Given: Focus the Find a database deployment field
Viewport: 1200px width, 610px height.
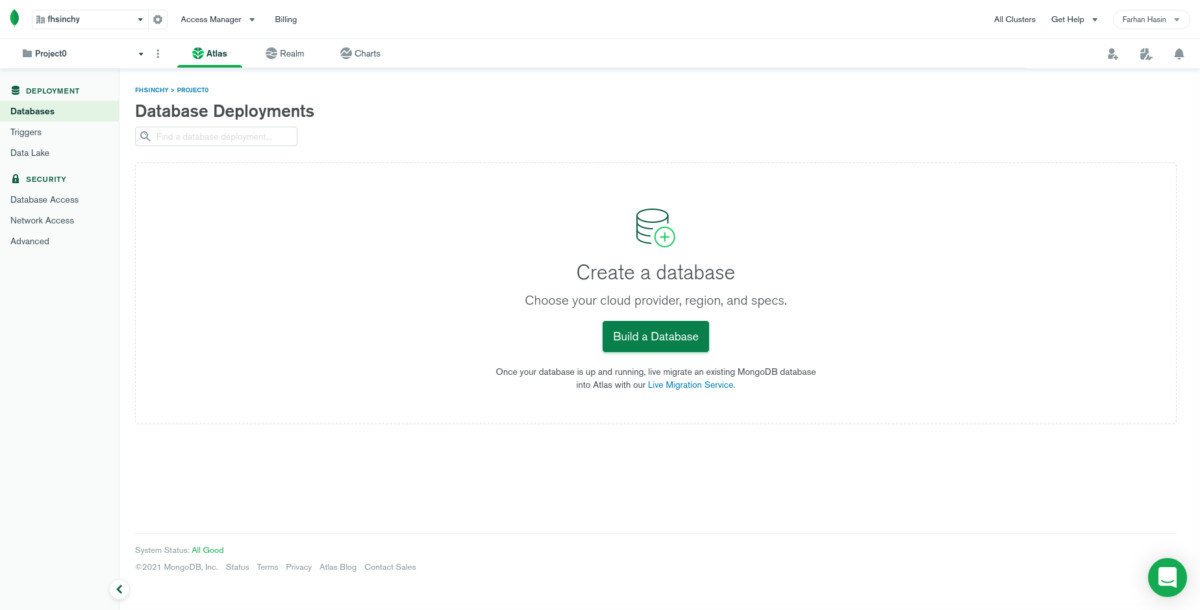Looking at the screenshot, I should point(216,136).
